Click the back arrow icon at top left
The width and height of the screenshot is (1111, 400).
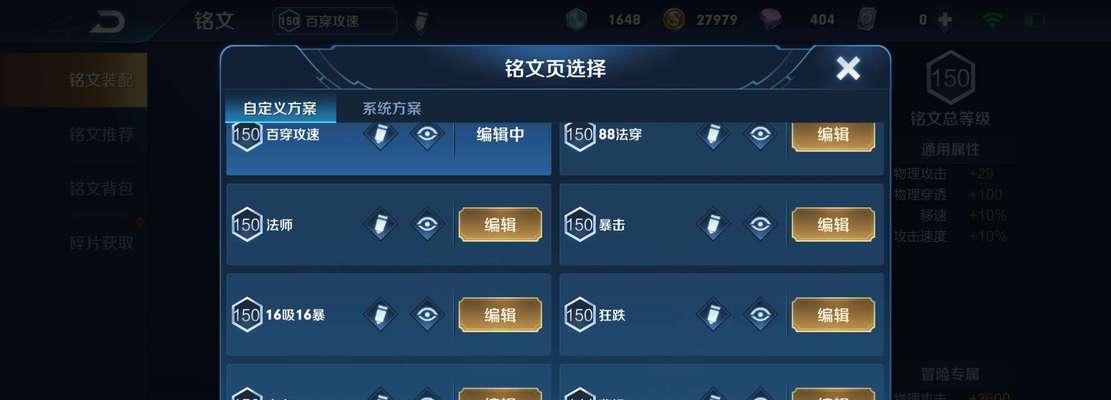pos(107,21)
